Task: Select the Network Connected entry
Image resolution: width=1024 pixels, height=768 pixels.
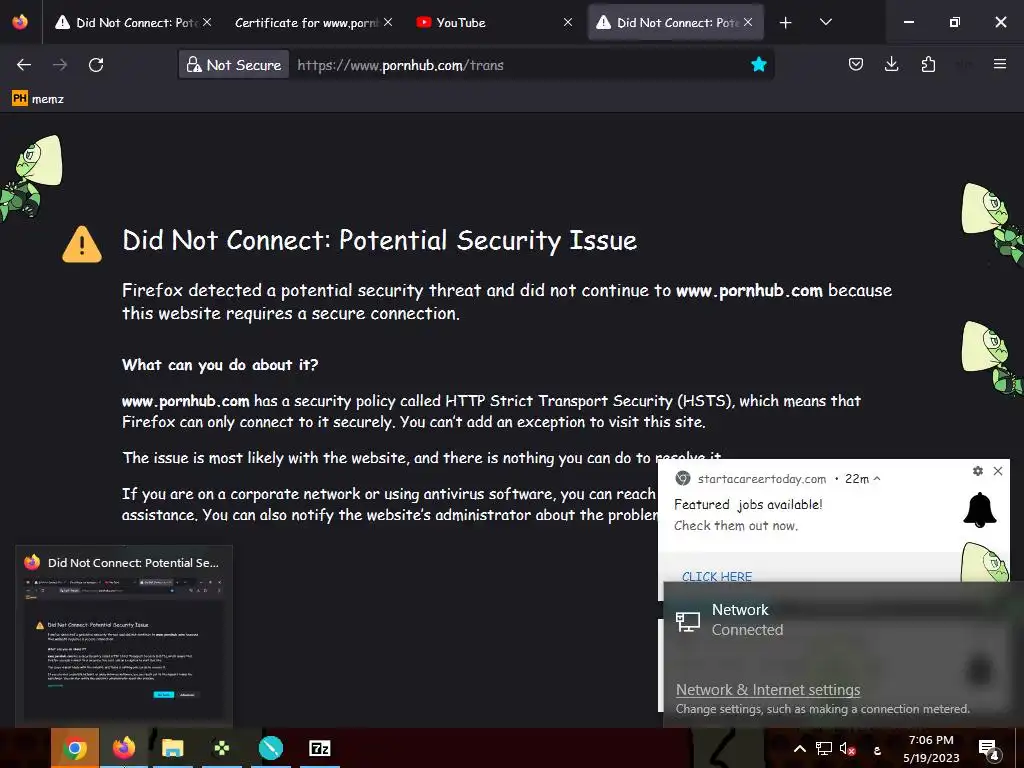Action: pos(842,620)
